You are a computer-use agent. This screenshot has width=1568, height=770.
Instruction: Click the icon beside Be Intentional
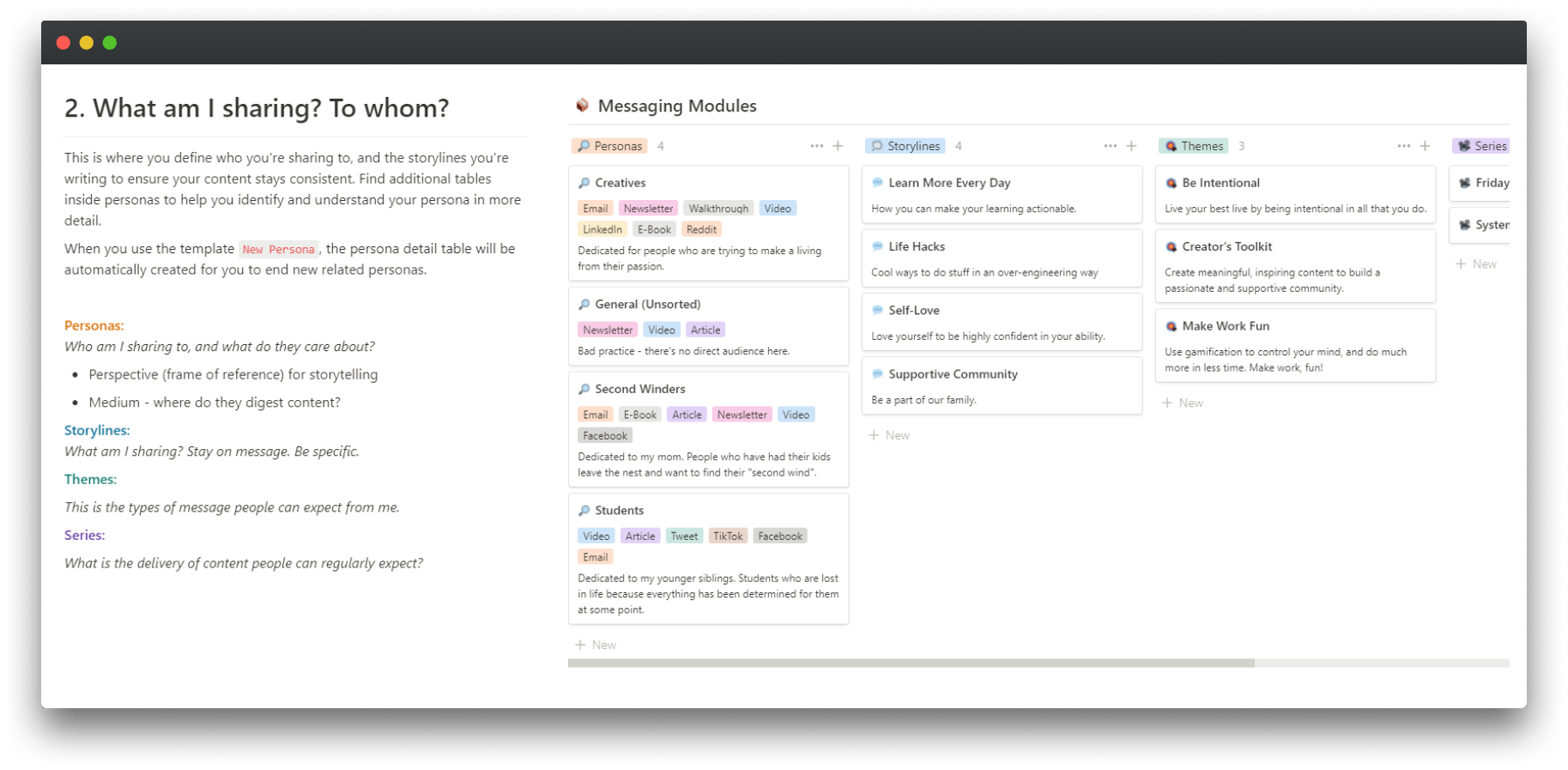coord(1171,183)
